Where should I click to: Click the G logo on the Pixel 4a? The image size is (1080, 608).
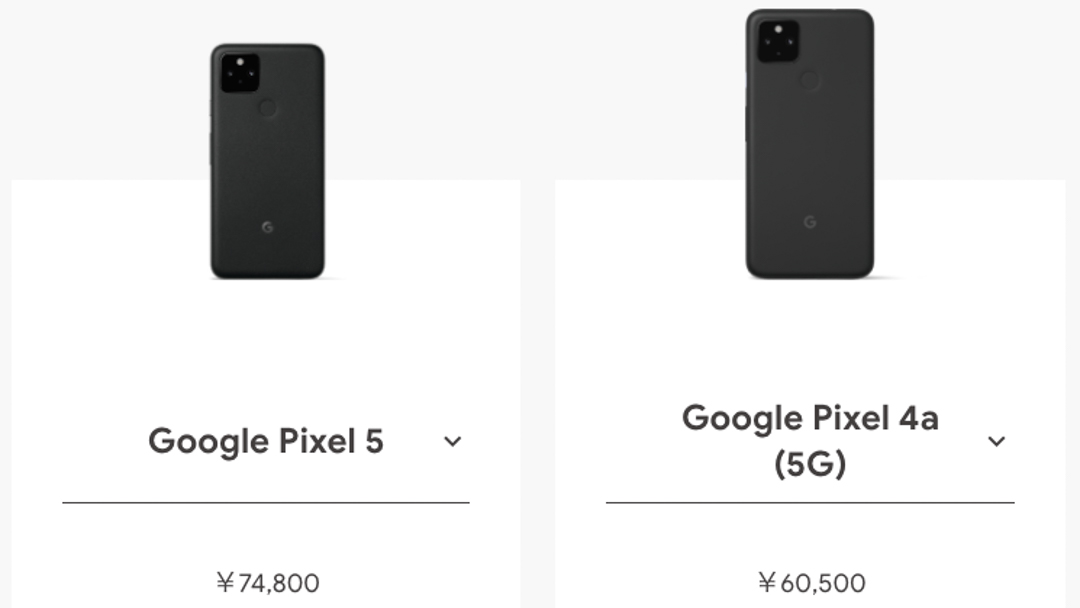pyautogui.click(x=810, y=222)
